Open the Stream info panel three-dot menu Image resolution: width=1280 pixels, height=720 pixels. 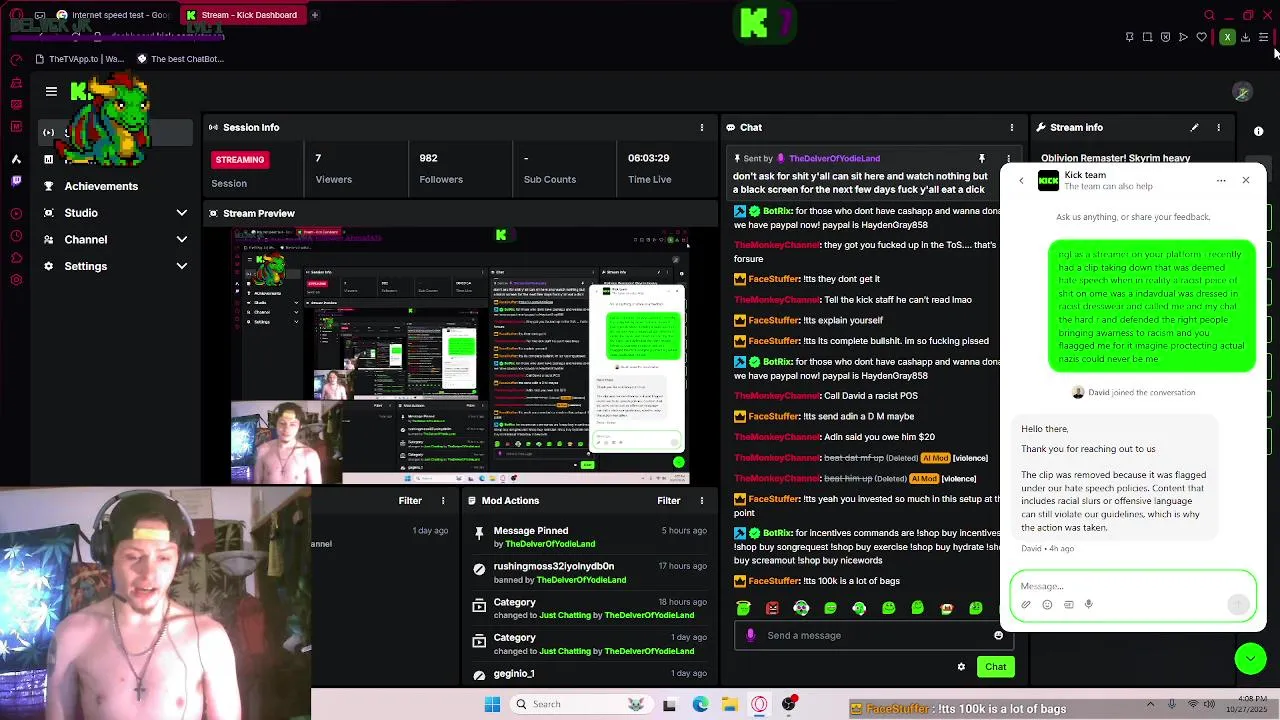[1219, 128]
